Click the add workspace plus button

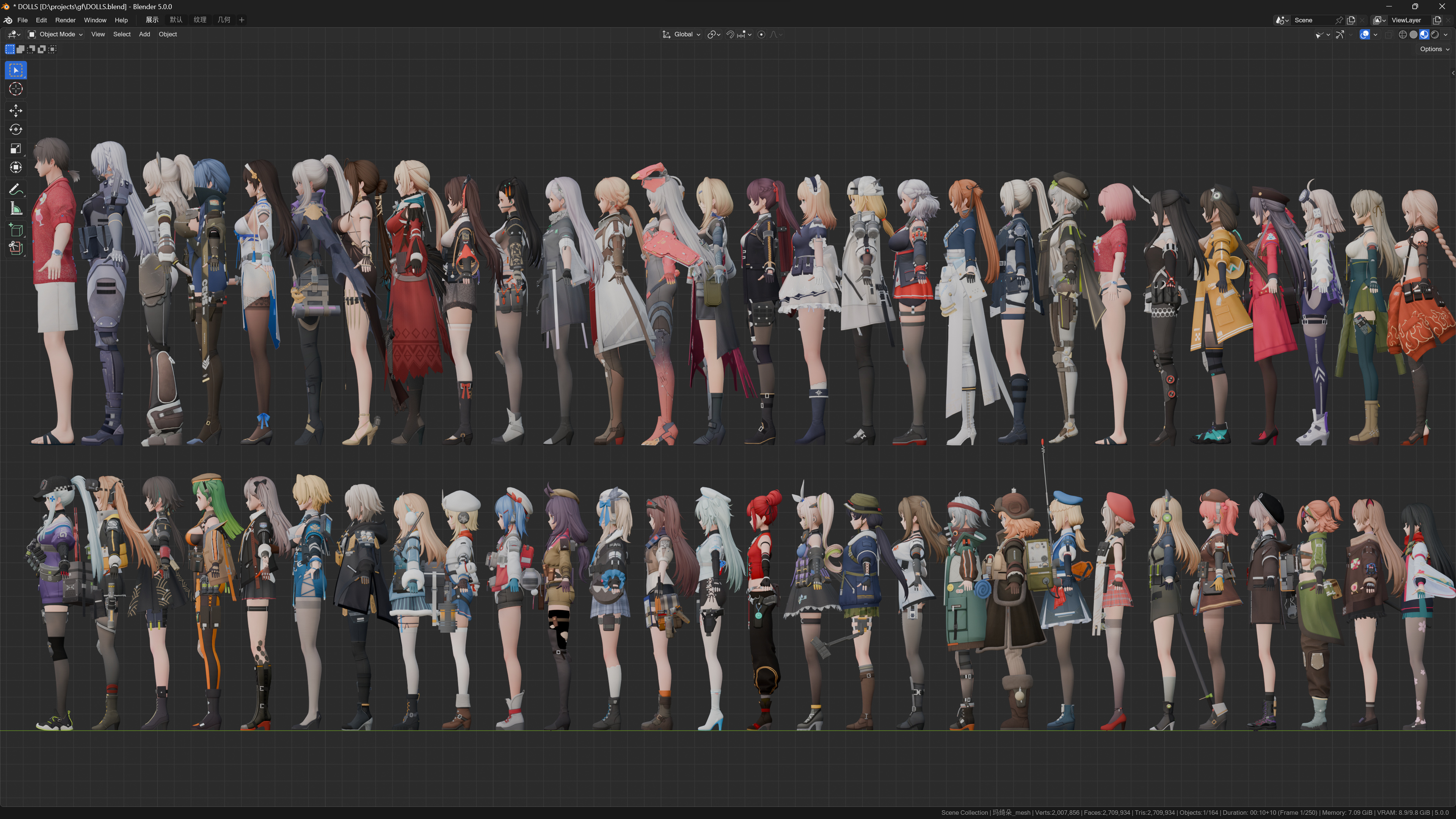click(242, 20)
